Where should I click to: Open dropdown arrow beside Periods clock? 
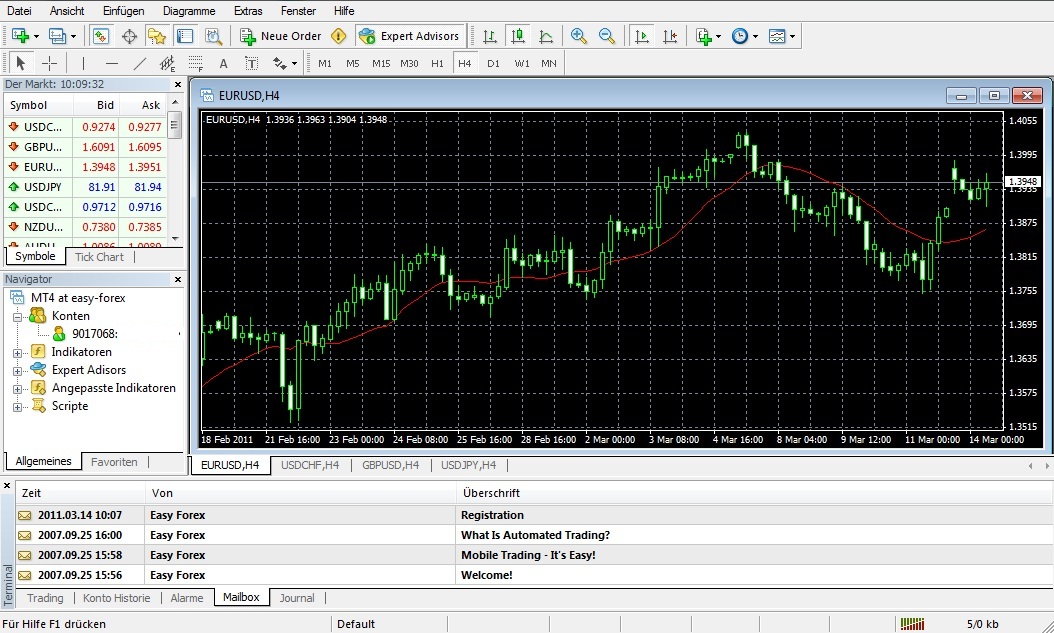[x=756, y=36]
